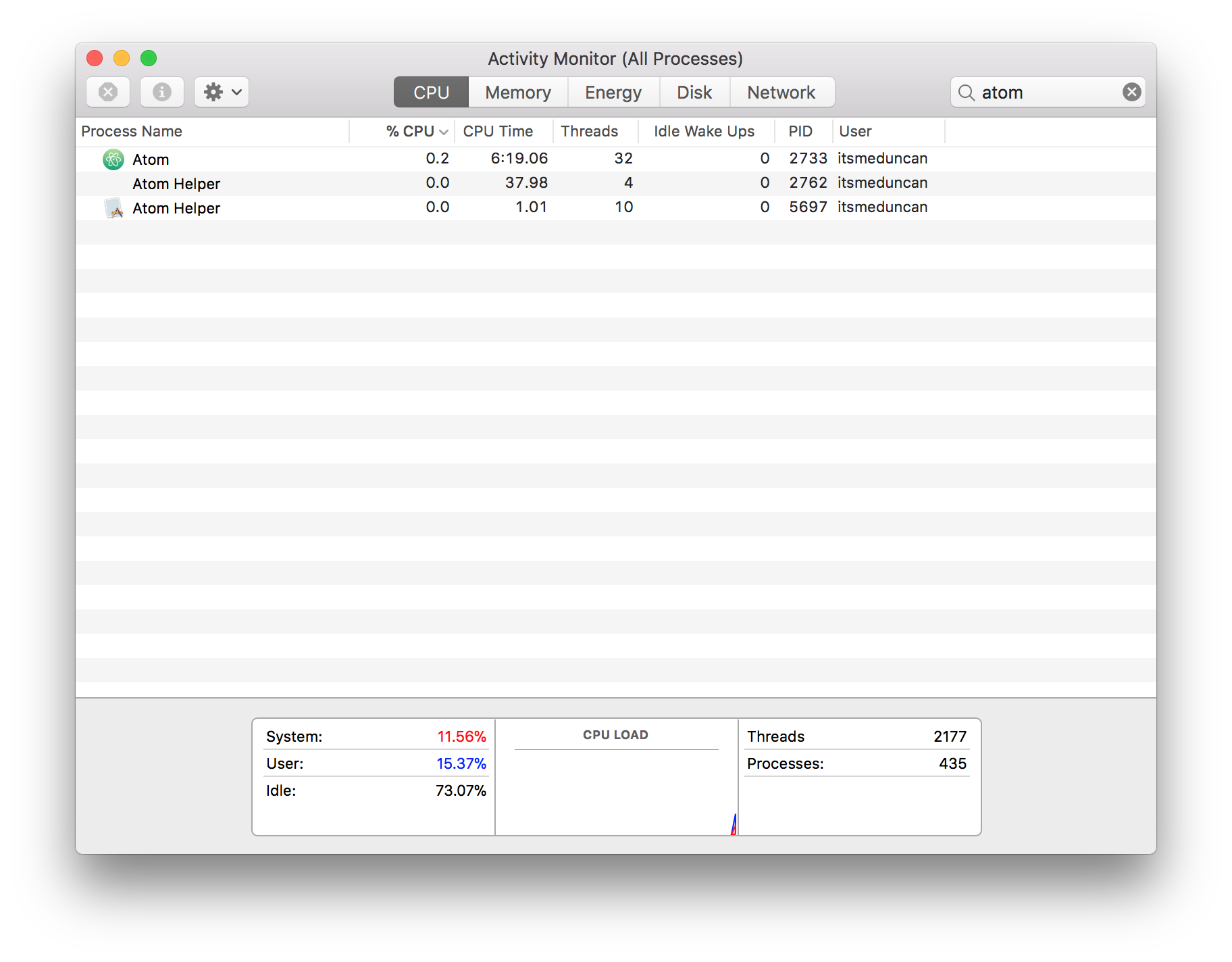1232x962 pixels.
Task: Select Atom Helper with PID 2762
Action: click(x=176, y=184)
